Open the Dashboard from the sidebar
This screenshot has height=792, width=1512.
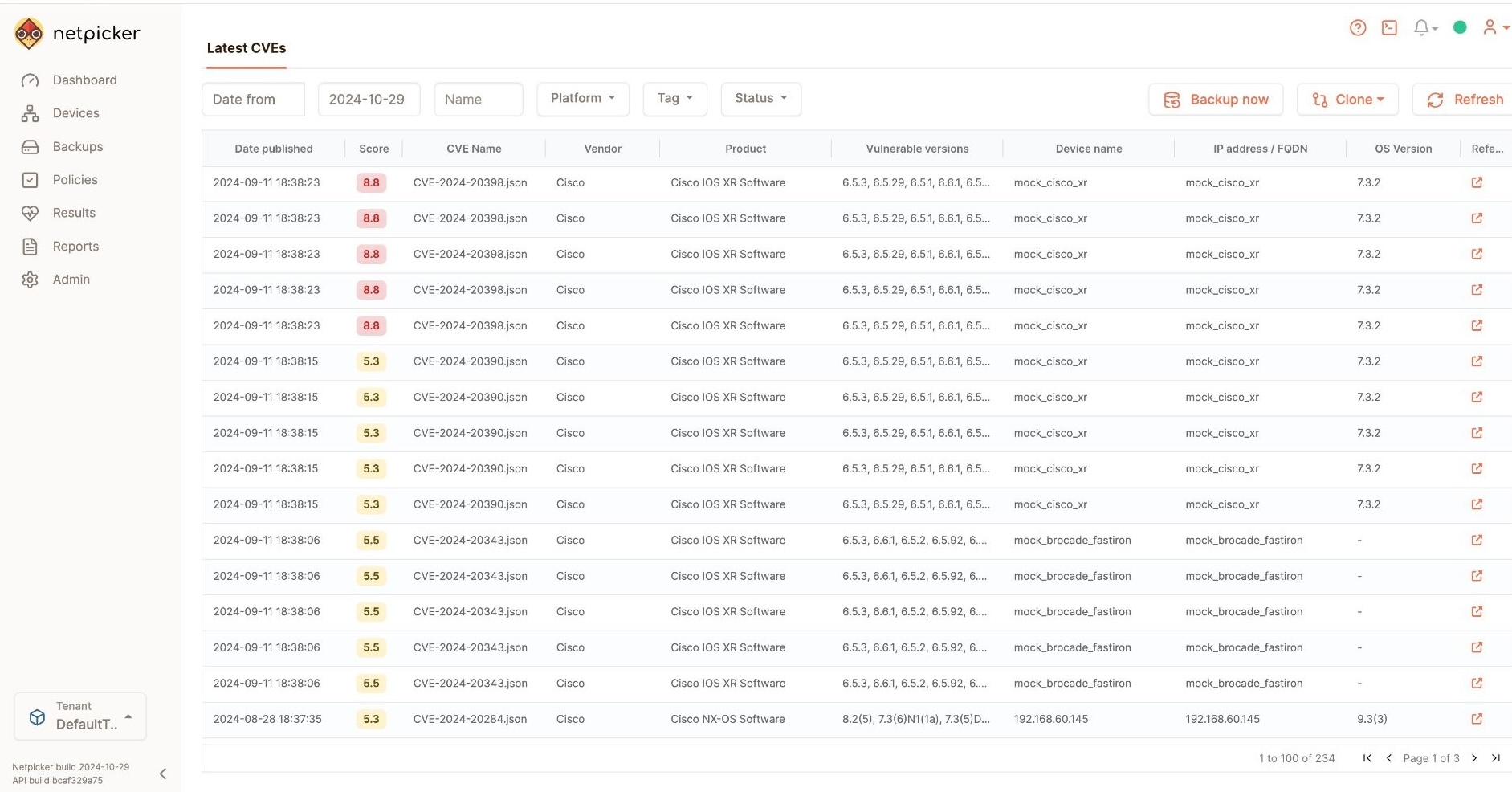point(84,80)
